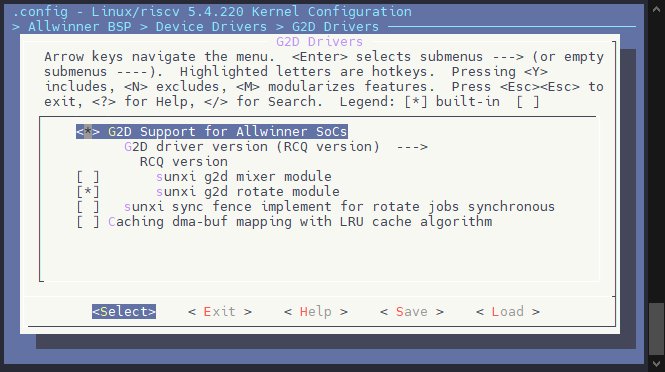Open the Help button
The image size is (665, 372).
tap(316, 311)
